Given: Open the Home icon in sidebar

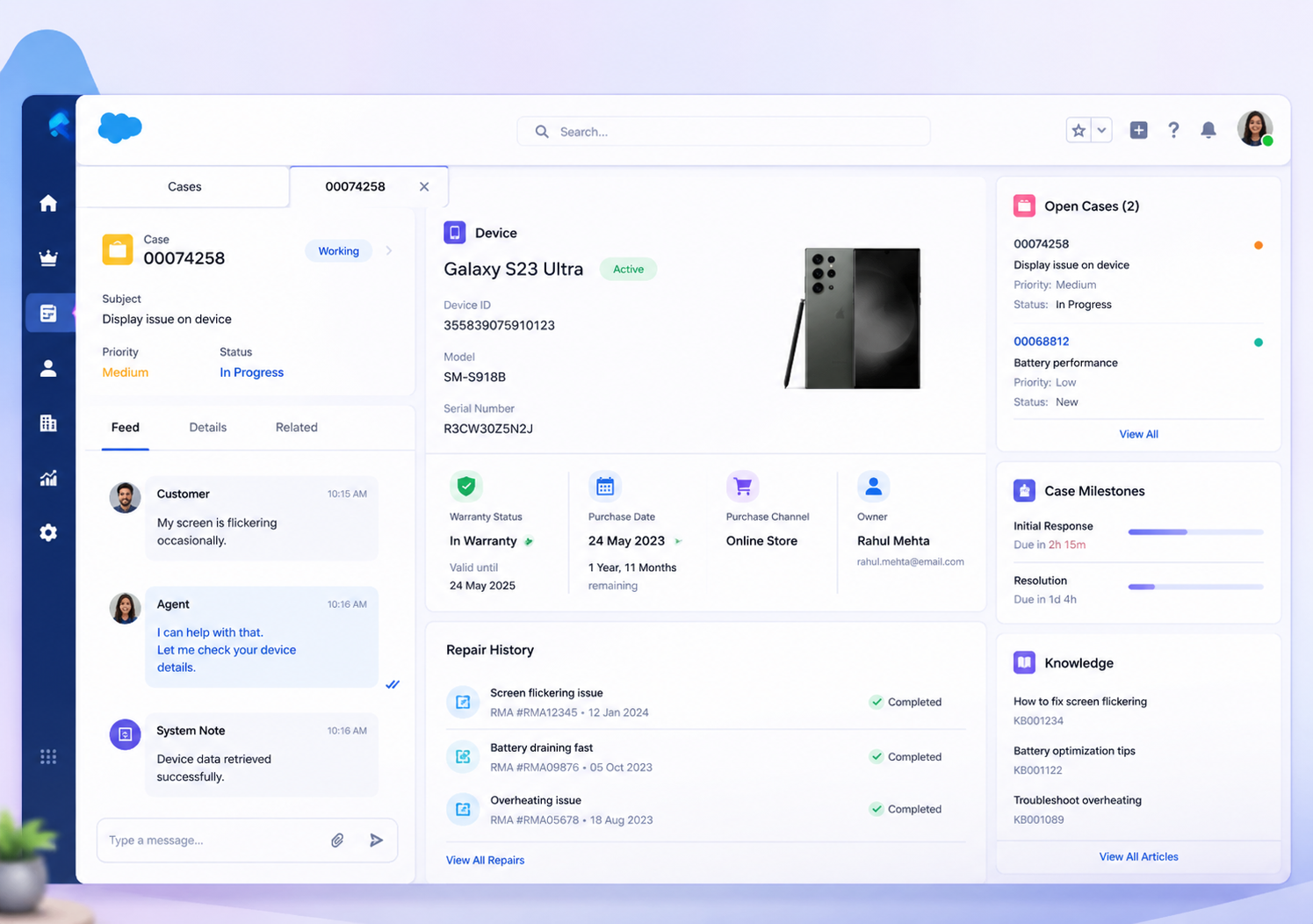Looking at the screenshot, I should [48, 204].
